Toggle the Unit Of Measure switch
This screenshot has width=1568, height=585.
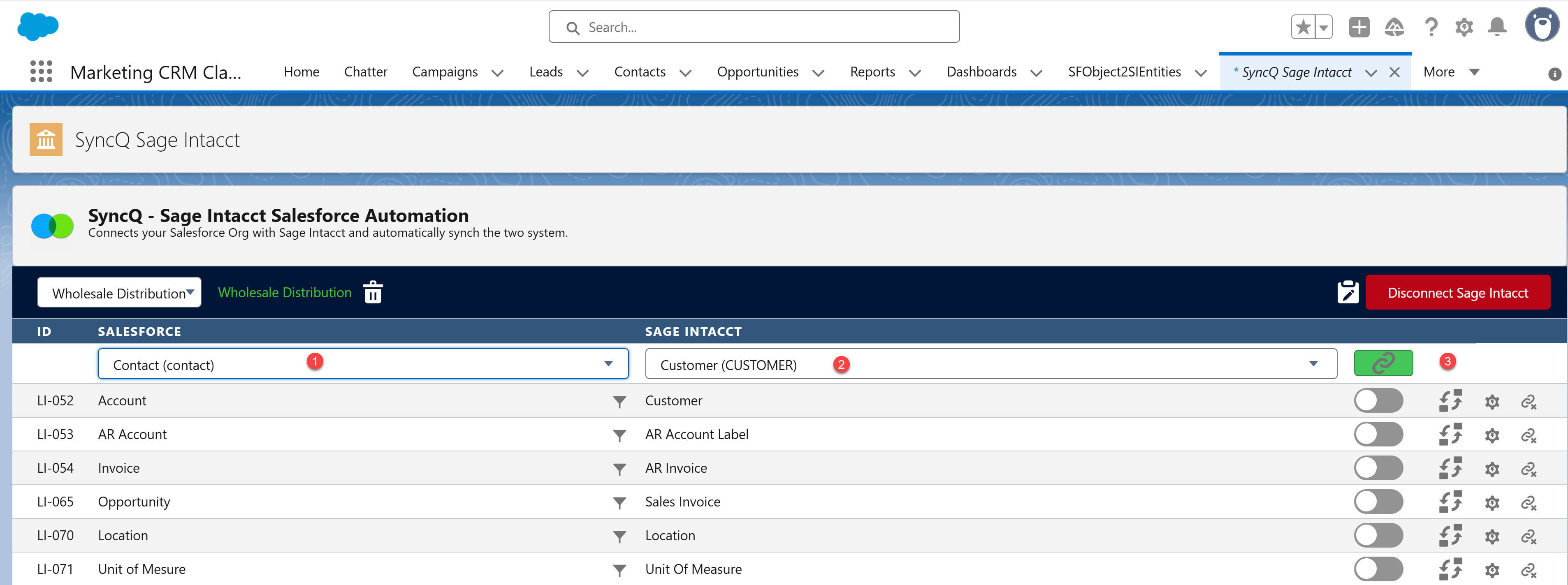[1378, 569]
